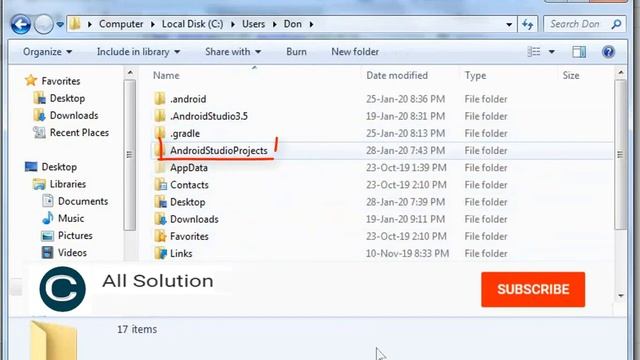Open the address bar history dropdown
The height and width of the screenshot is (360, 640).
tap(509, 24)
